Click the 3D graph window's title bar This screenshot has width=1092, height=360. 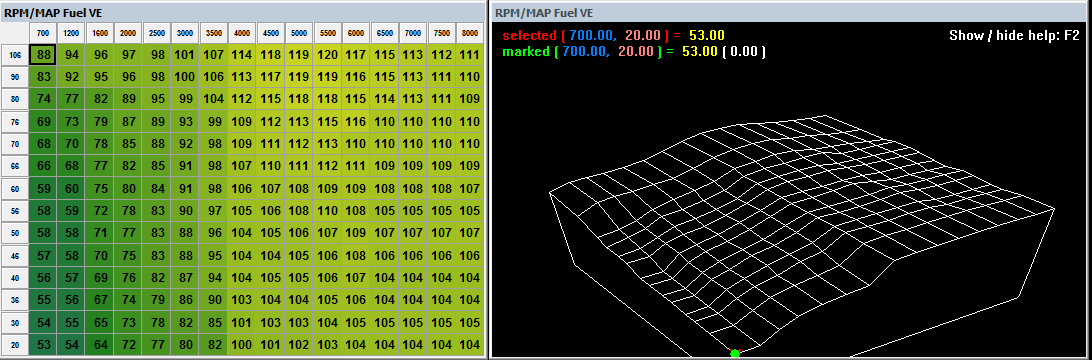tap(791, 12)
